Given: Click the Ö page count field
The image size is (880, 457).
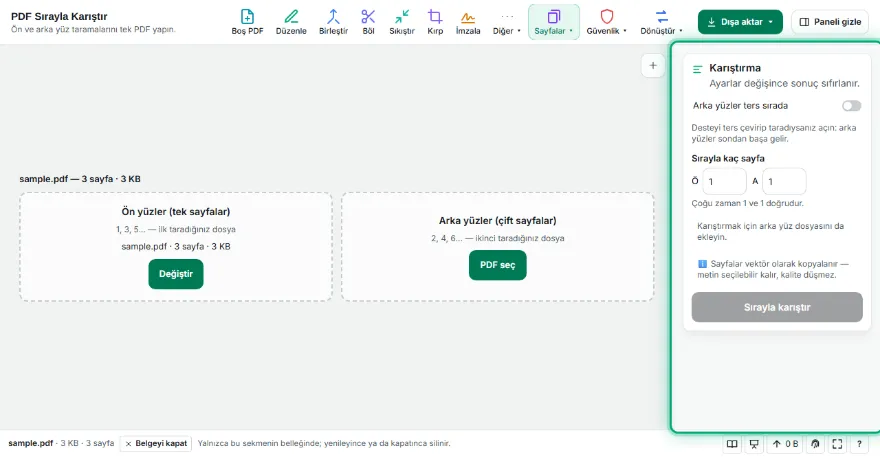Looking at the screenshot, I should point(724,181).
